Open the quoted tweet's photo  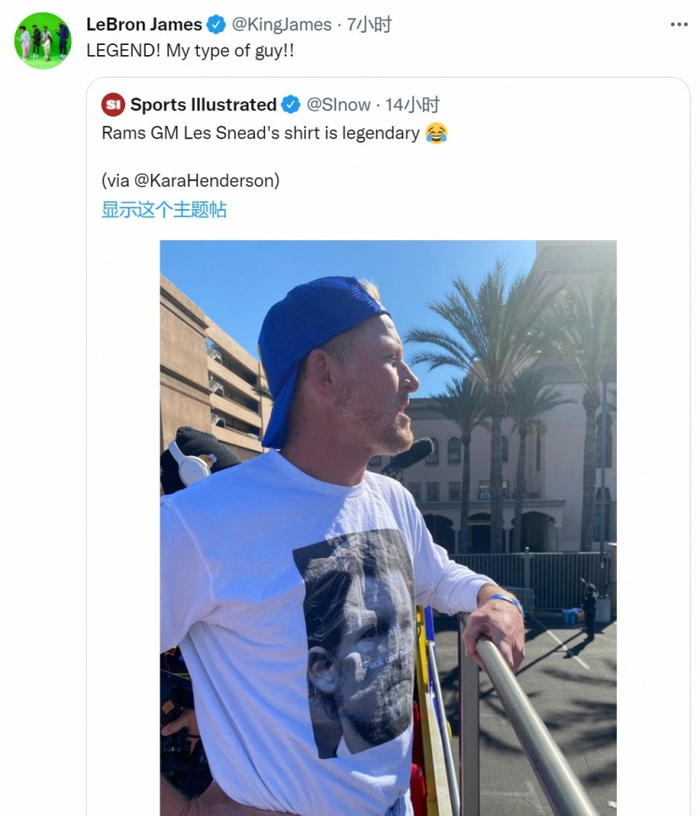tap(388, 527)
